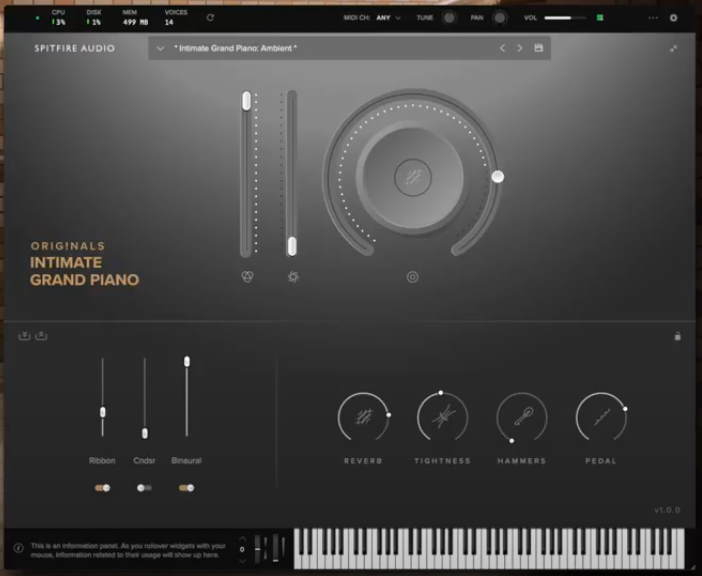702x576 pixels.
Task: Click the Ribbon fader handle
Action: tap(103, 412)
